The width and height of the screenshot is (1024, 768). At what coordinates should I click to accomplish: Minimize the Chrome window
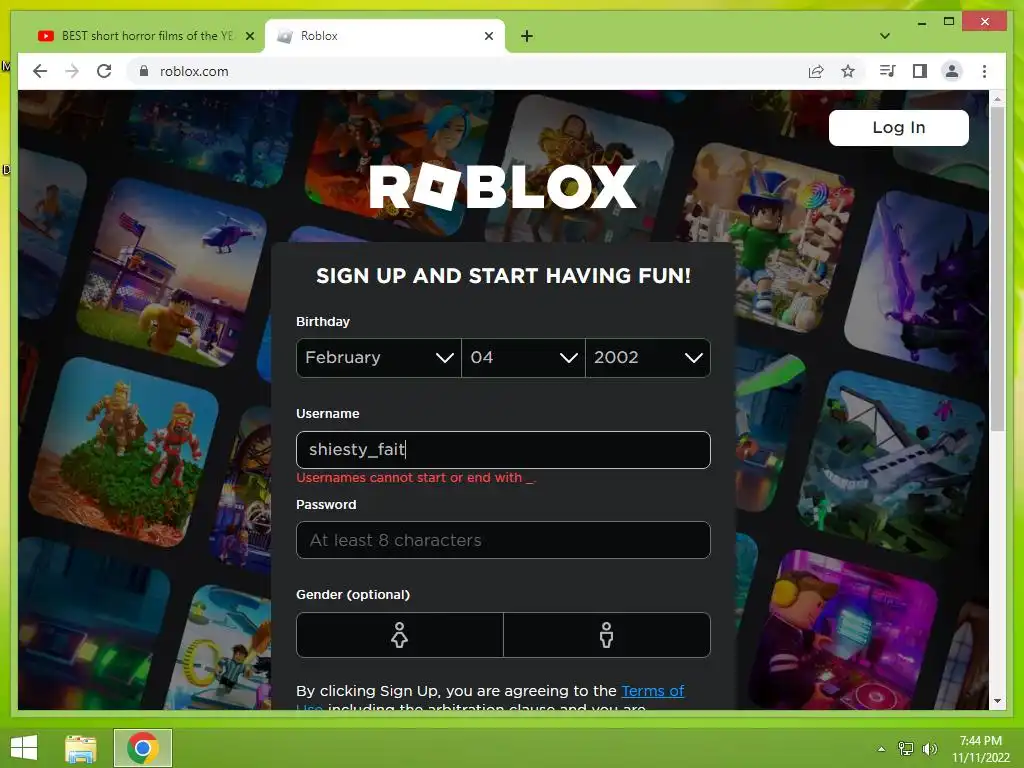coord(921,22)
